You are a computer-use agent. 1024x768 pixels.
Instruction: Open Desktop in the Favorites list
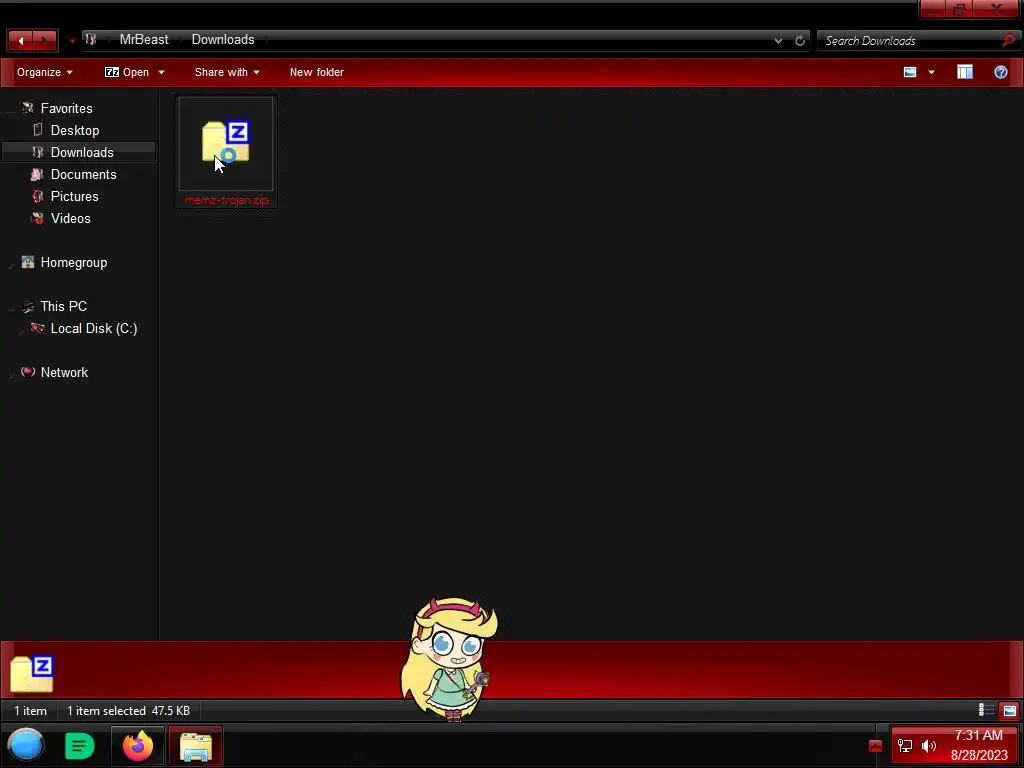74,131
